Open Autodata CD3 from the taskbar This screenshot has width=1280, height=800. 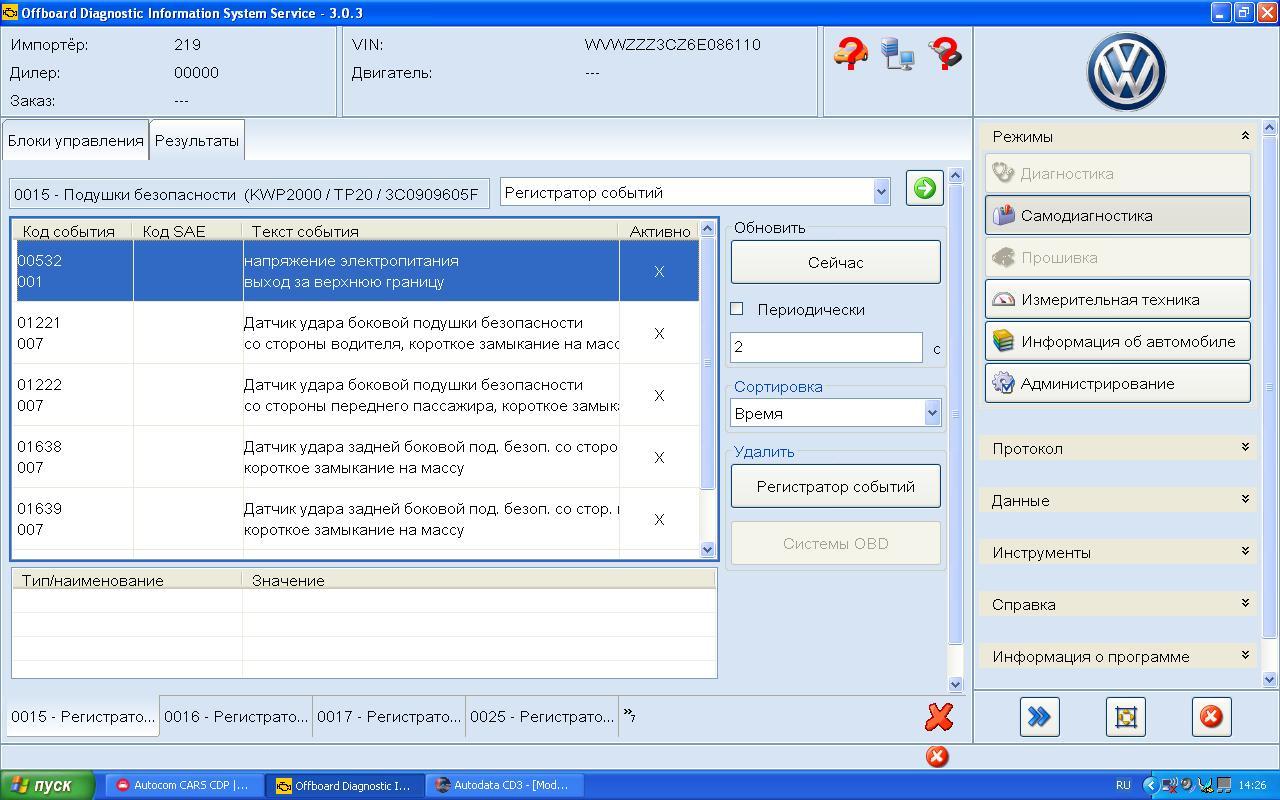(x=504, y=785)
